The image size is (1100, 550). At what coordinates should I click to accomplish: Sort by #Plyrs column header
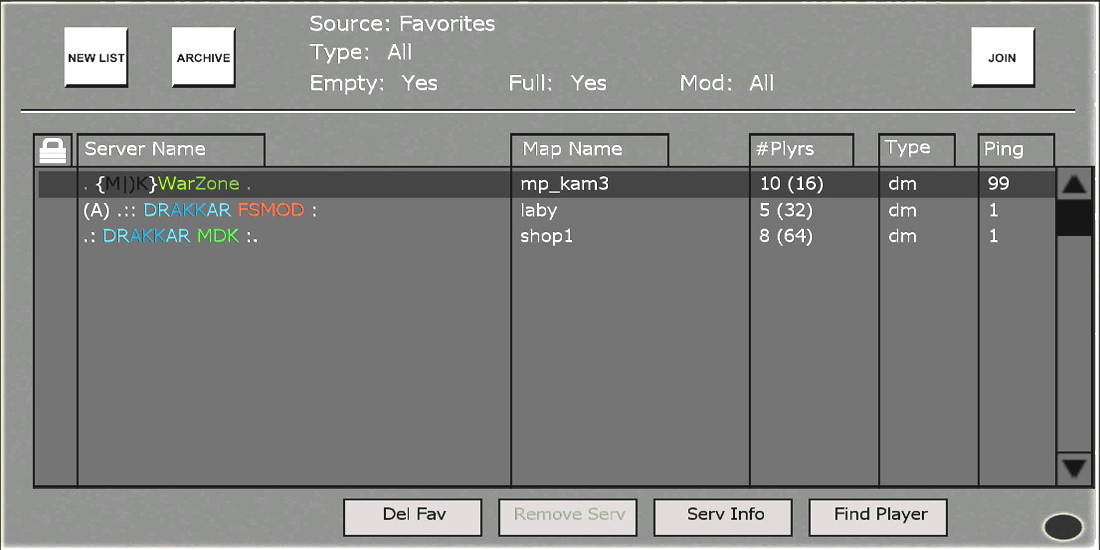coord(802,150)
